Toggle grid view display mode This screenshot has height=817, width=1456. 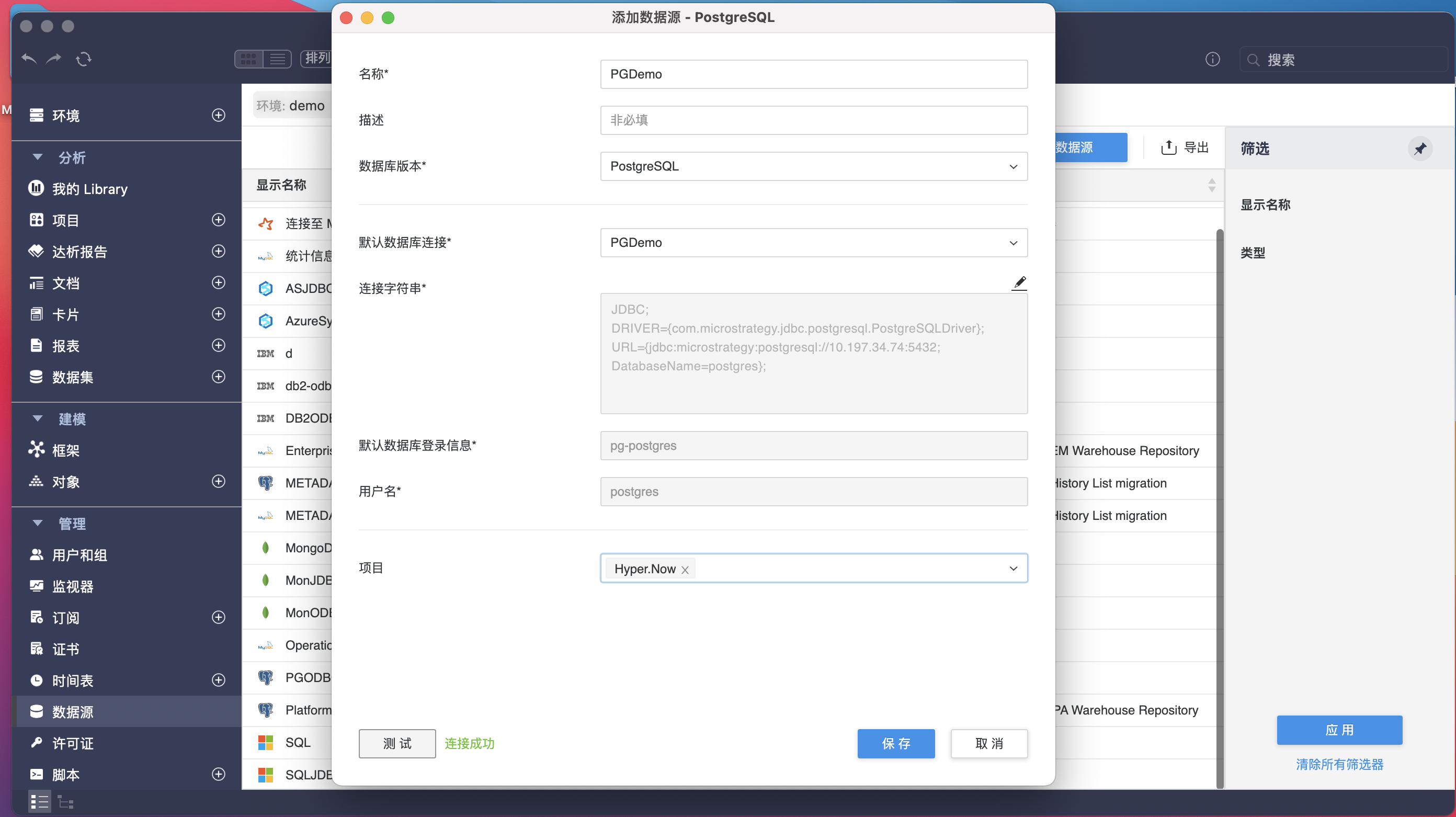click(248, 59)
